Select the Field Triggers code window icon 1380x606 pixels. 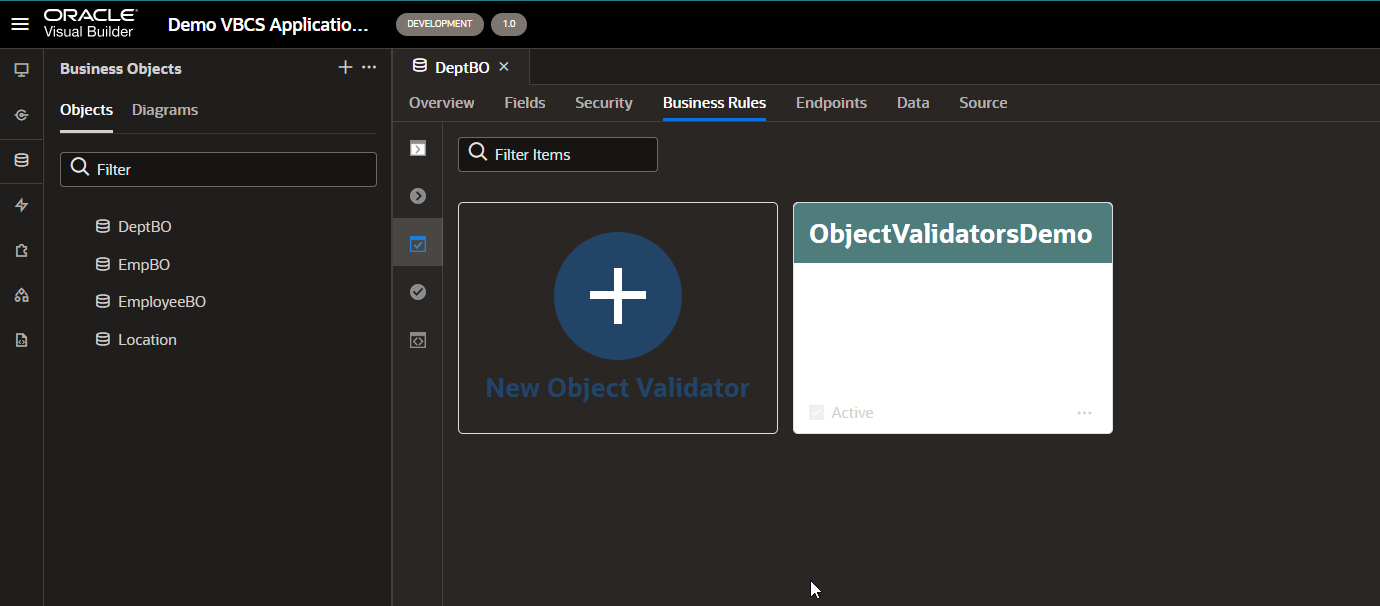418,340
